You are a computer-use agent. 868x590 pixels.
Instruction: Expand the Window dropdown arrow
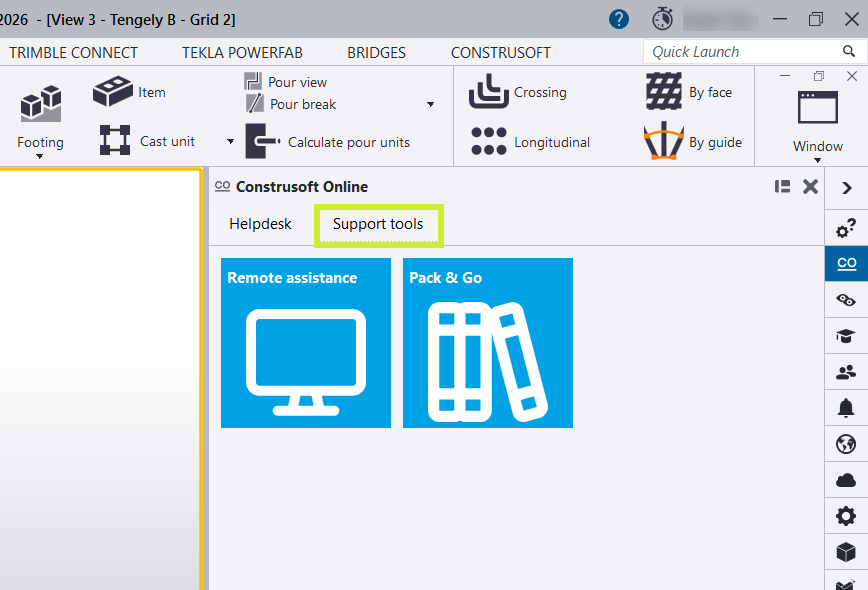pyautogui.click(x=818, y=161)
